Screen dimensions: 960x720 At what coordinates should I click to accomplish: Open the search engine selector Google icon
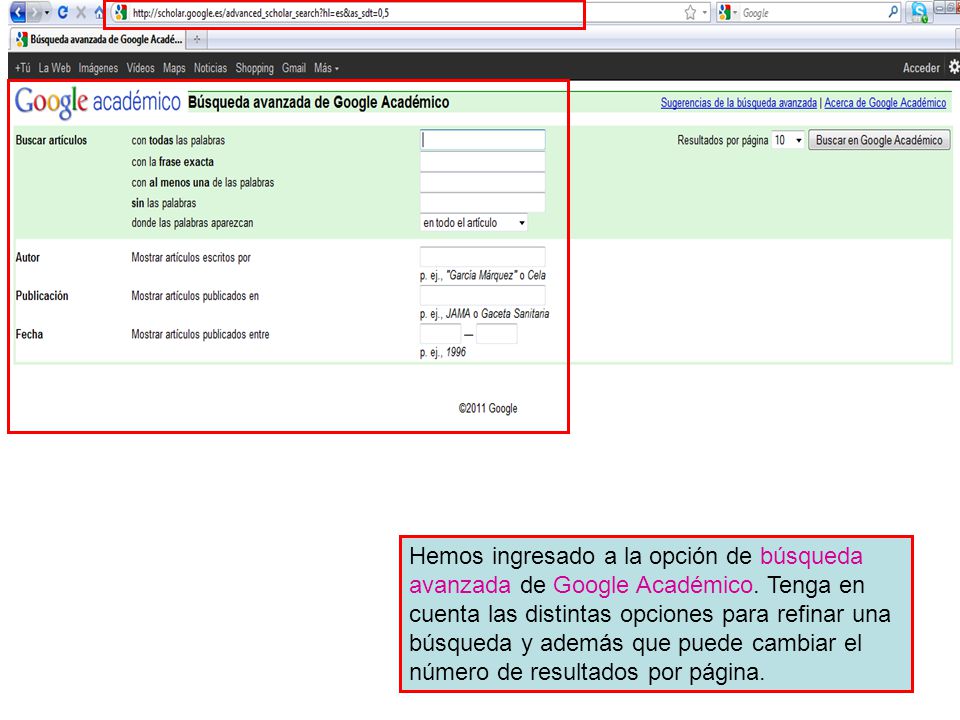tap(727, 13)
